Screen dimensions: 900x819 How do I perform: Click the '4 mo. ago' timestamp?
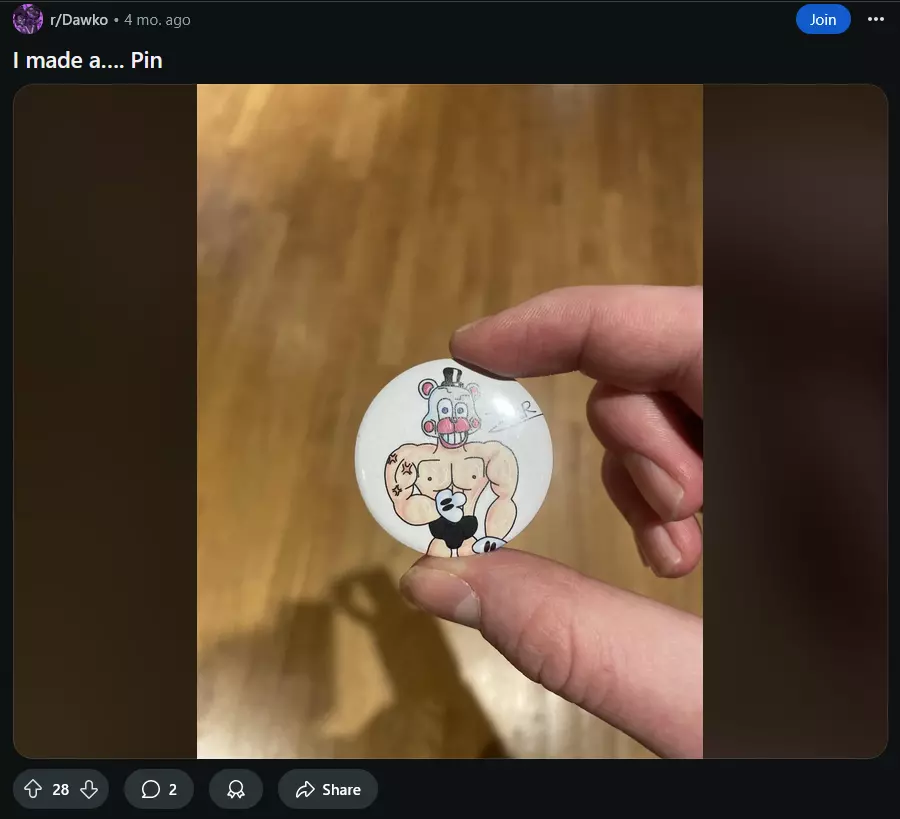157,20
